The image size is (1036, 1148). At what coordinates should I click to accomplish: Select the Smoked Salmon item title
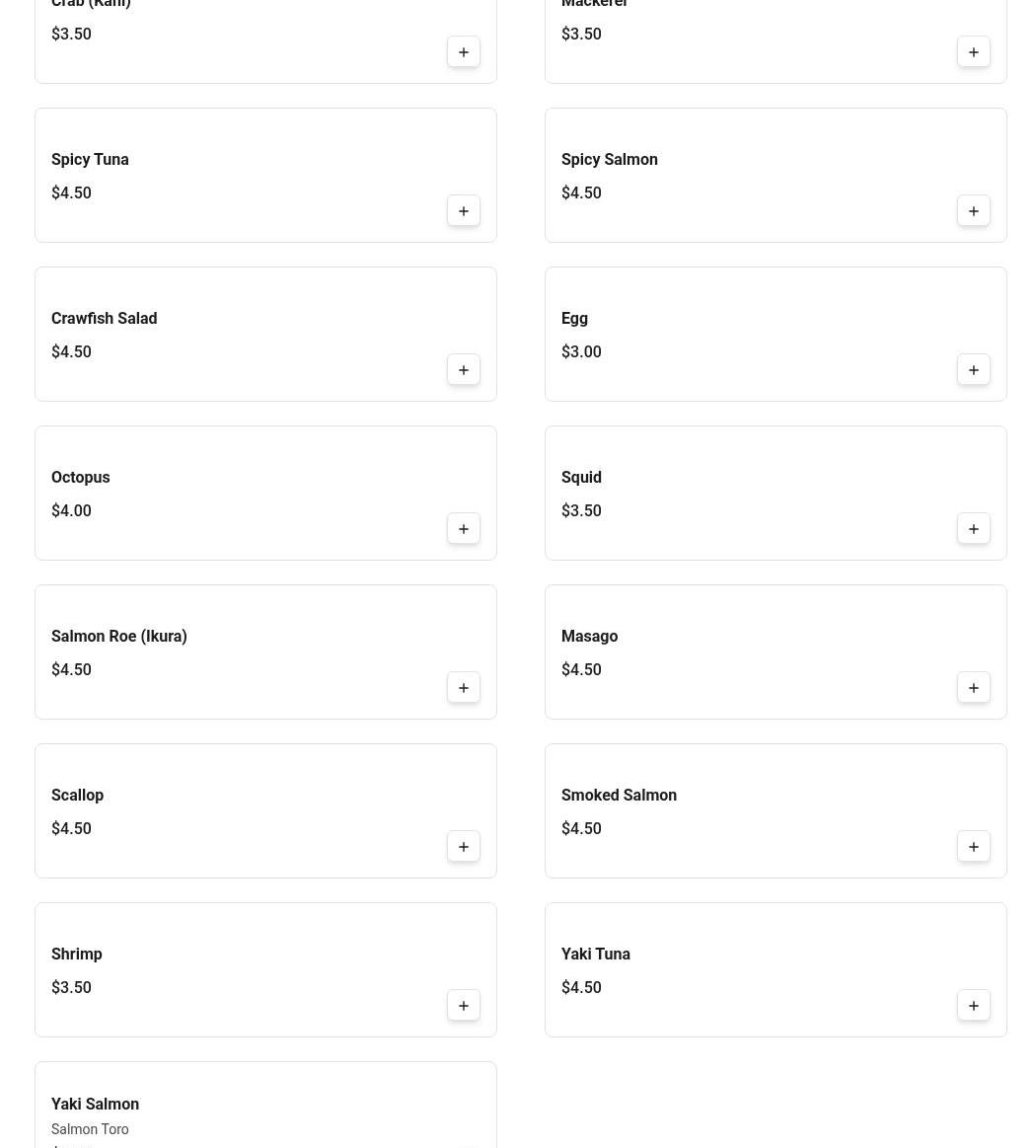(x=619, y=796)
